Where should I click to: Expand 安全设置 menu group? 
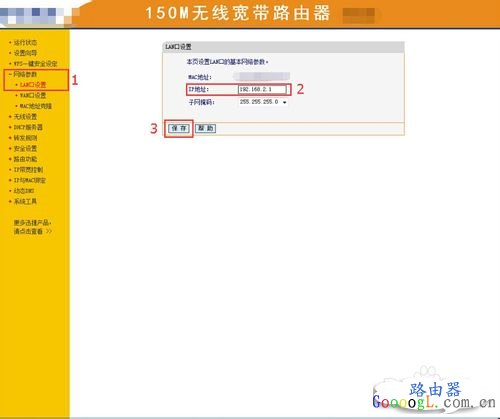pyautogui.click(x=25, y=149)
